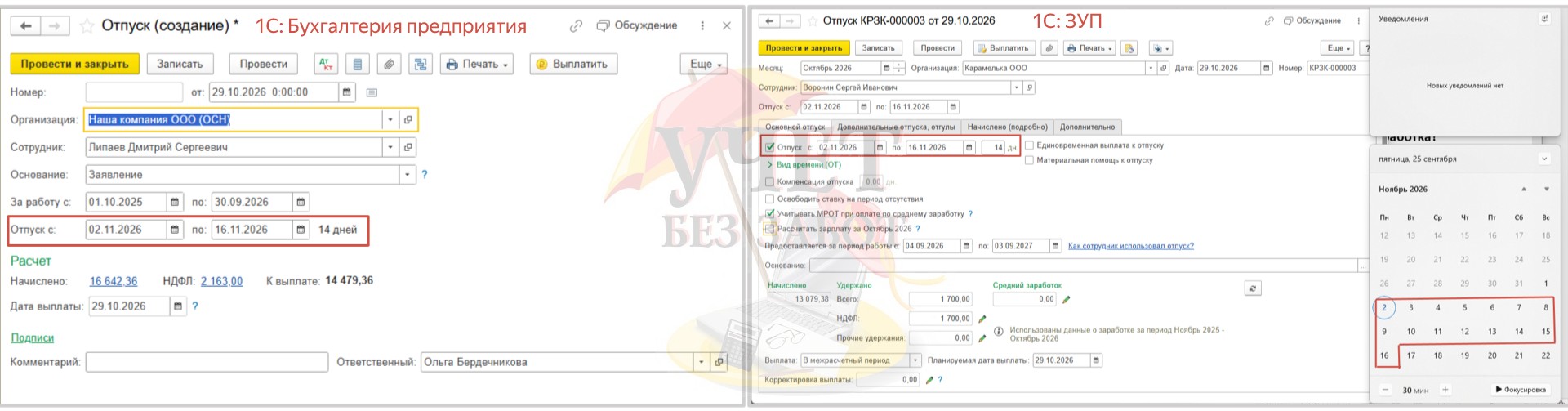Click the refresh recalculation icon in ЗУП
Screen dimensions: 1568x411
click(x=1253, y=288)
